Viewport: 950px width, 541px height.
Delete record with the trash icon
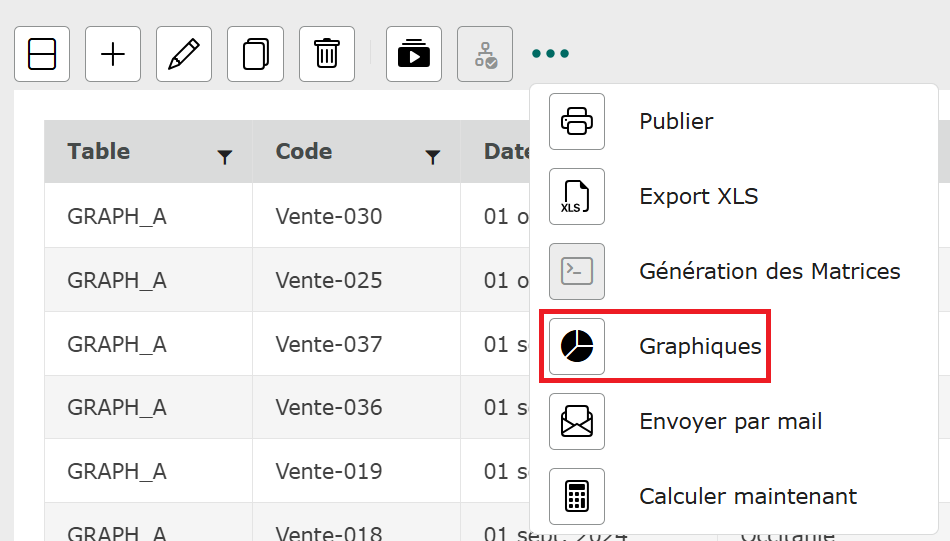coord(326,54)
